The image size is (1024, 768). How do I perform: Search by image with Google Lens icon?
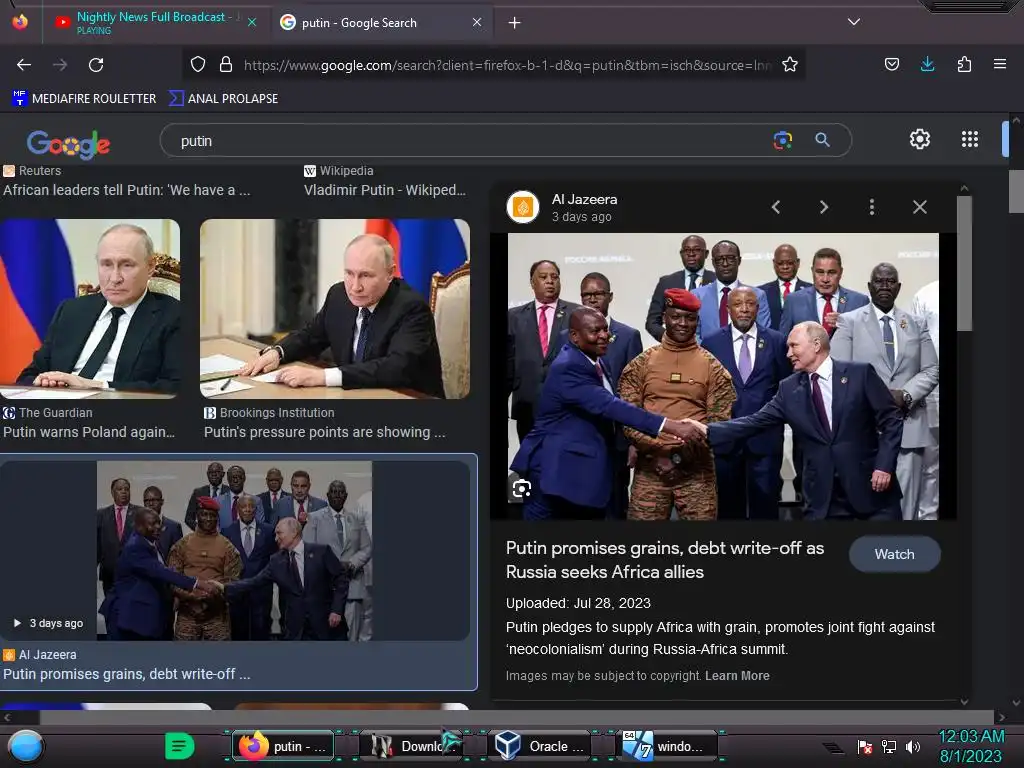[782, 140]
